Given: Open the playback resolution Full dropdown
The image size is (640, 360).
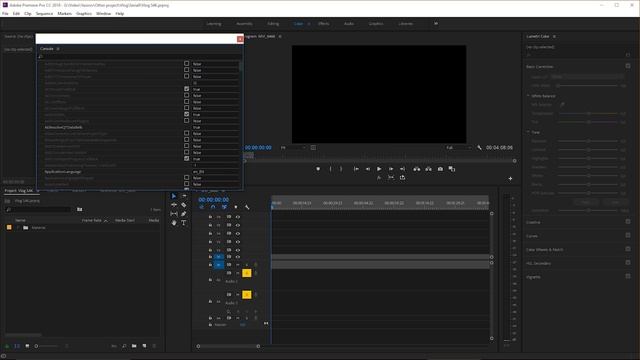Looking at the screenshot, I should click(x=459, y=147).
